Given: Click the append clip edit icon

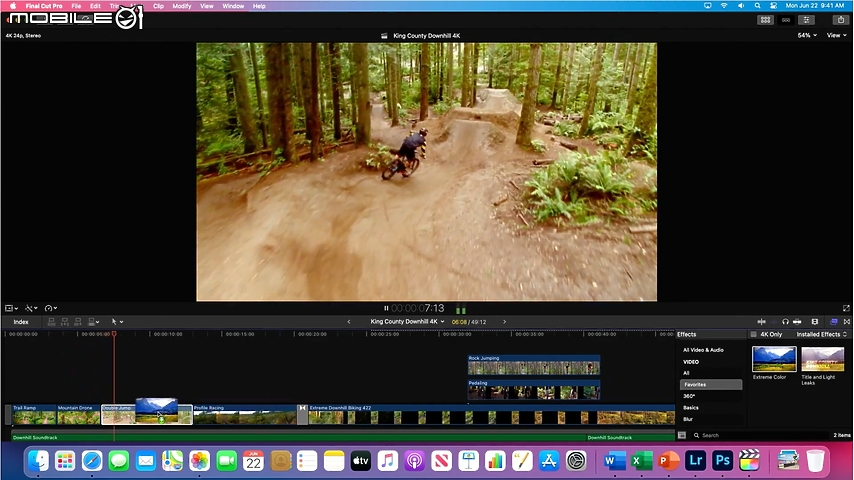Looking at the screenshot, I should tap(78, 322).
